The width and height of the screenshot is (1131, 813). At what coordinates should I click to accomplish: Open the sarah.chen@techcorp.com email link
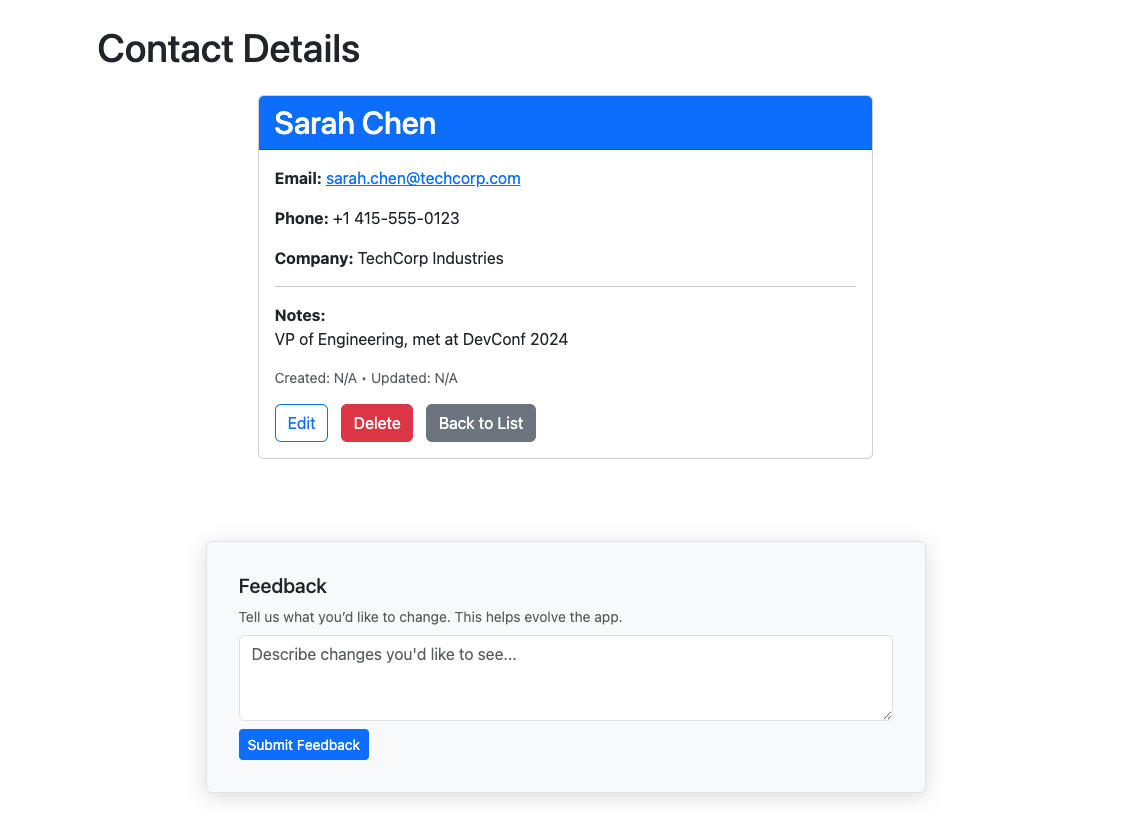click(423, 178)
